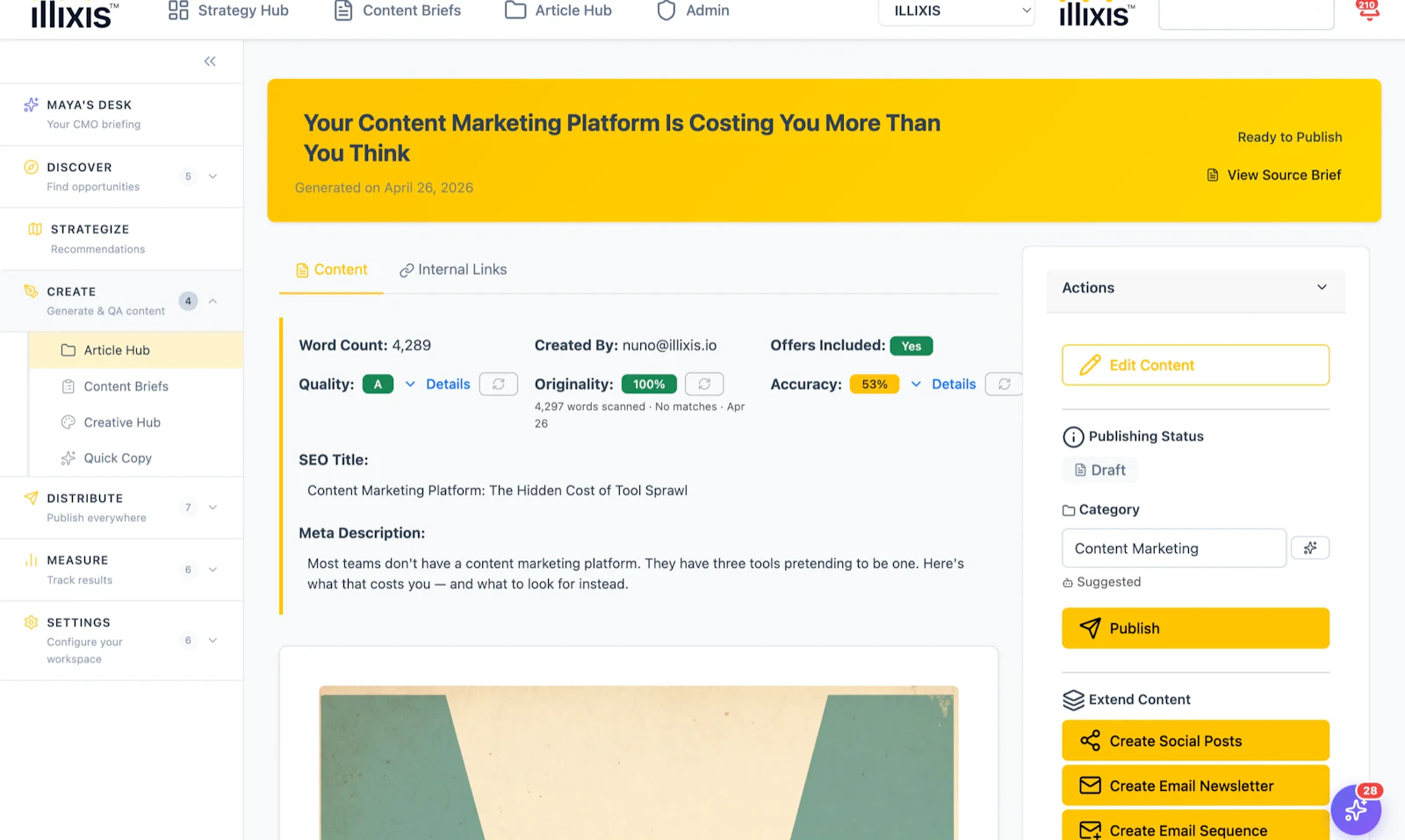
Task: Collapse the Actions panel
Action: pos(1322,287)
